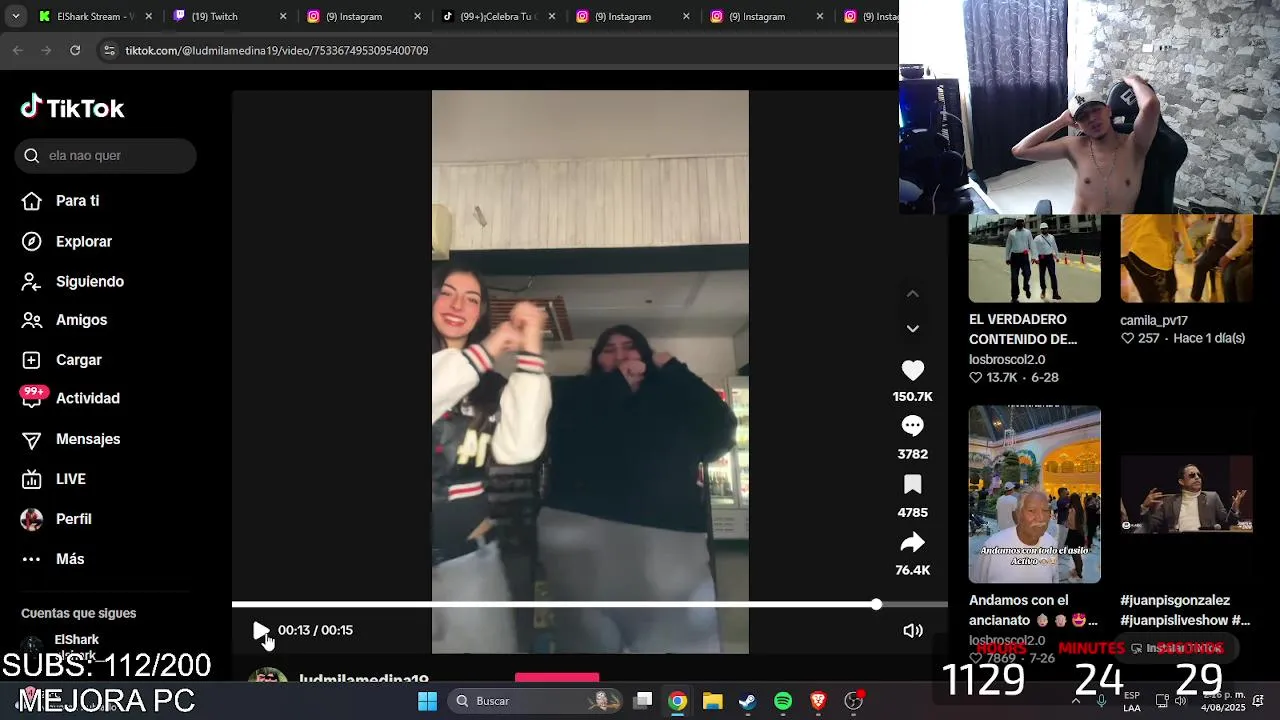Screen dimensions: 1280x720
Task: Click the browser back arrow
Action: click(x=18, y=50)
